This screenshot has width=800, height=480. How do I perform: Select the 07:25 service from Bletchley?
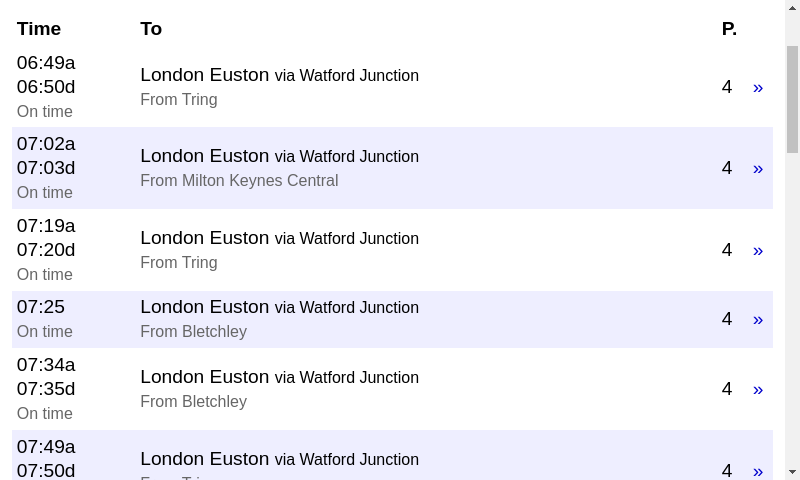click(x=392, y=319)
